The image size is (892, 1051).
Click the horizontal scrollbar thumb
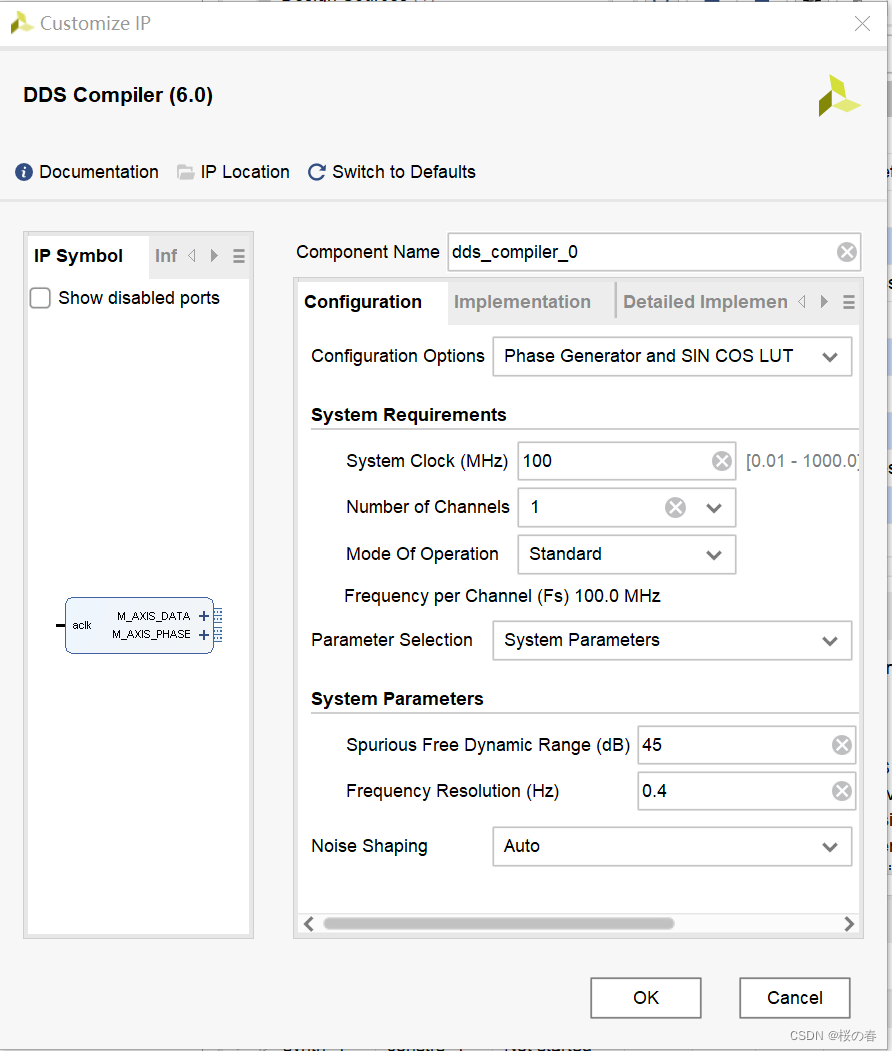point(499,924)
